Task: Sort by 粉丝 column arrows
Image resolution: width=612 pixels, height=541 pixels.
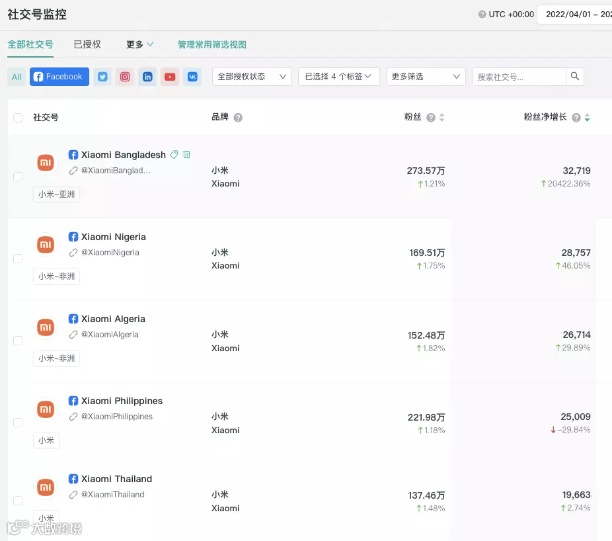Action: tap(442, 117)
